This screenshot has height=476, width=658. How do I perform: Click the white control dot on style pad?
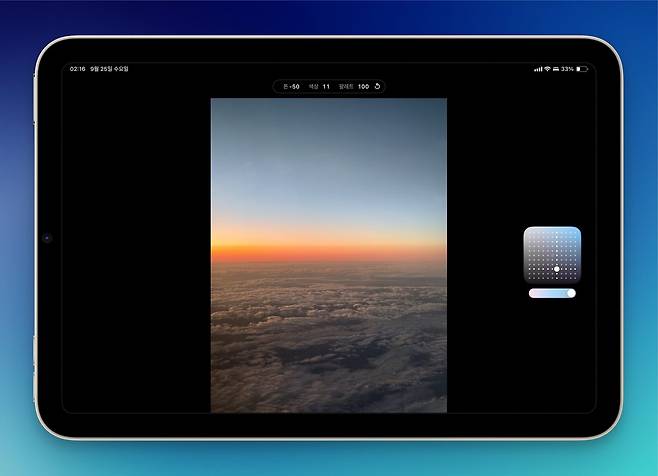coord(557,269)
